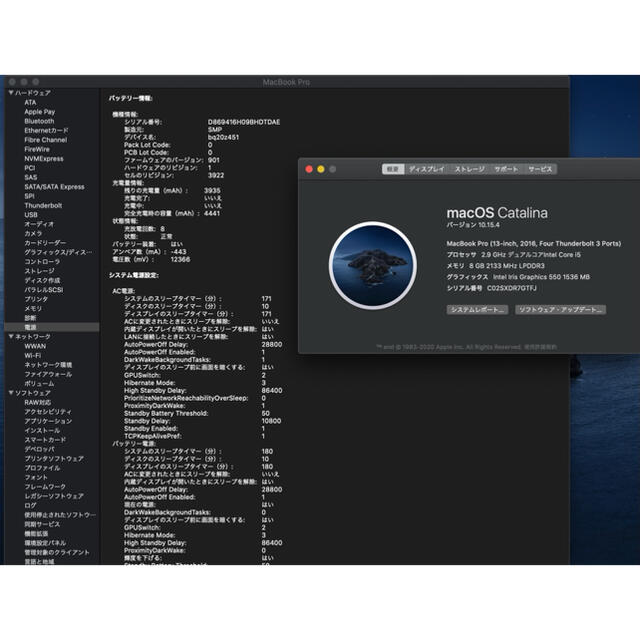This screenshot has width=640, height=640.
Task: Select 管理対象のクライアント in the sidebar
Action: [57, 553]
